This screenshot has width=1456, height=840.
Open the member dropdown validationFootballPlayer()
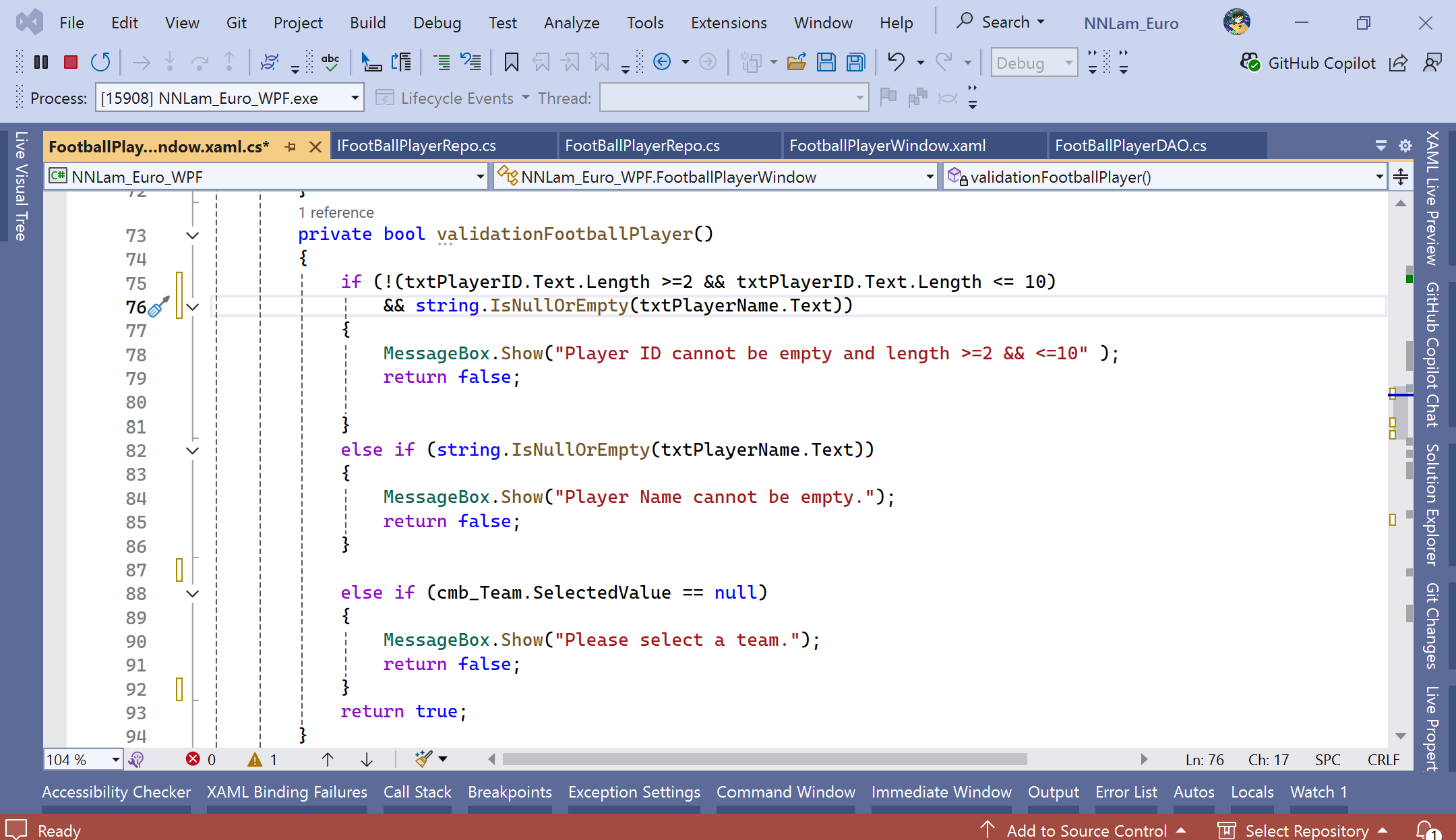pyautogui.click(x=1164, y=177)
